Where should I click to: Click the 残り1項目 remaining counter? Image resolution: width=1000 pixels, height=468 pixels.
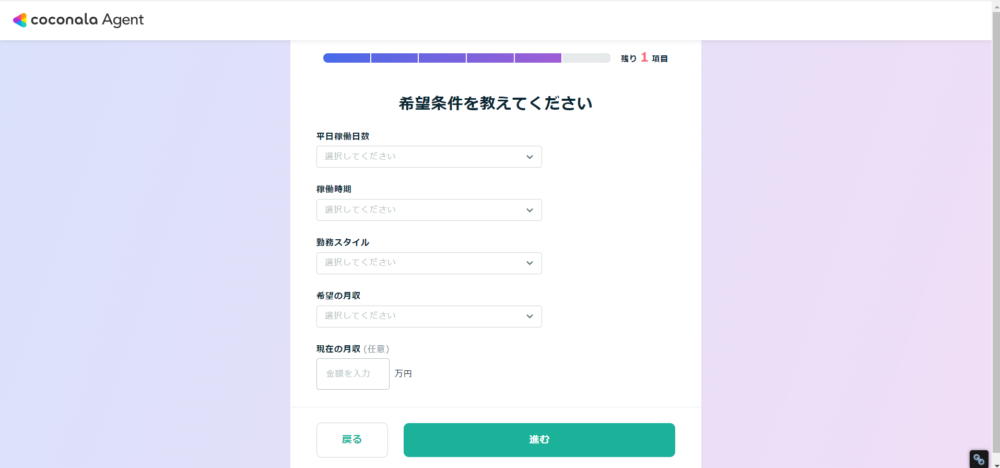pos(644,58)
